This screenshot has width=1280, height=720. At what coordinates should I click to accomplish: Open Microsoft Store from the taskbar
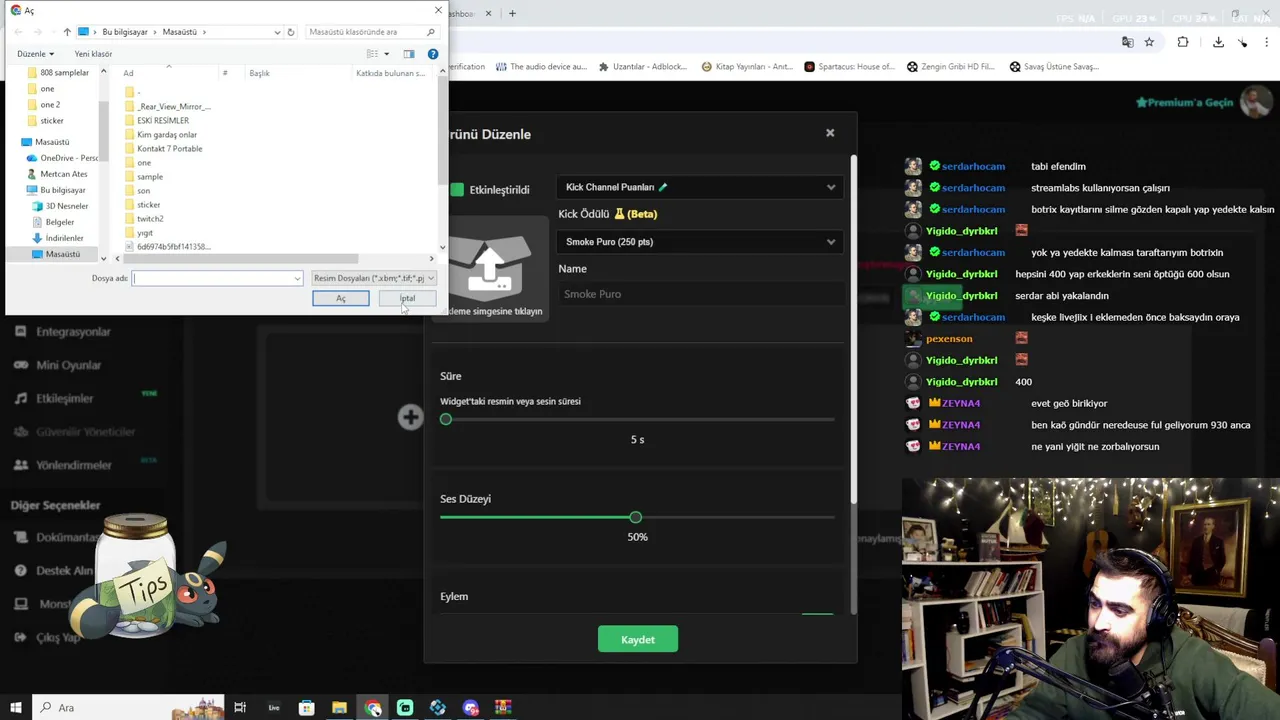point(306,708)
